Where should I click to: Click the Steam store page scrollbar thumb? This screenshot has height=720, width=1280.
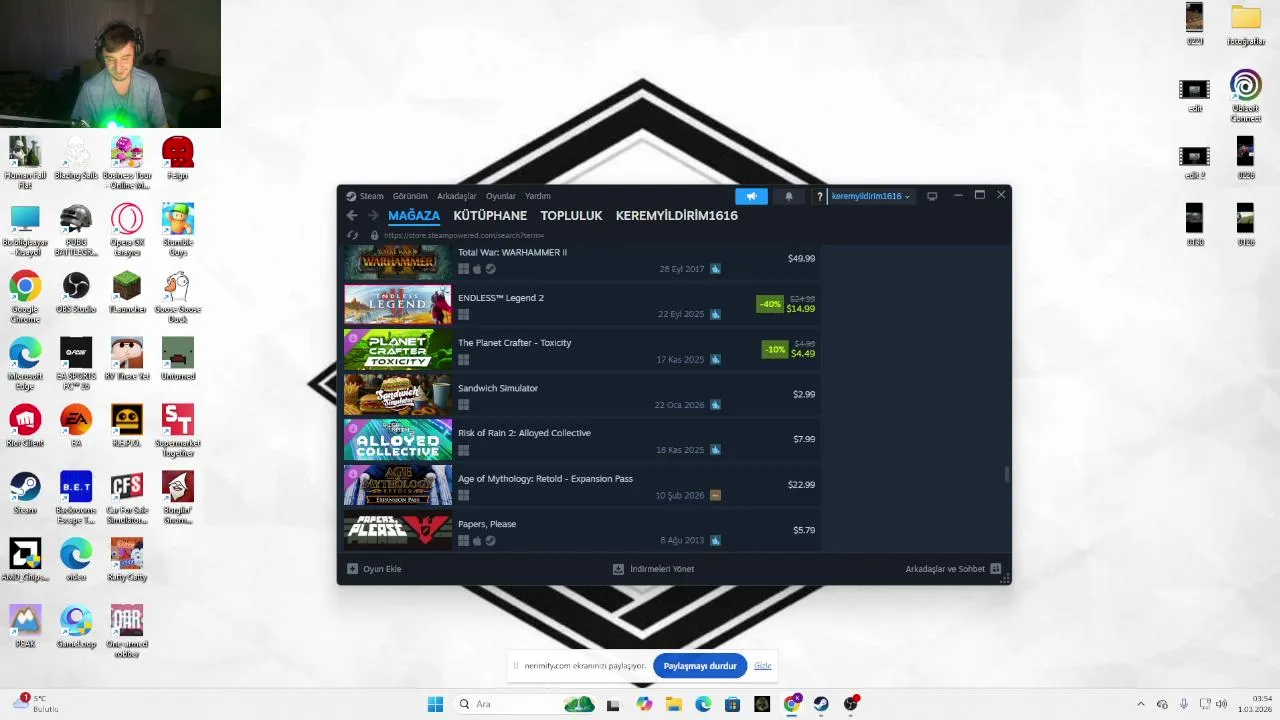[x=1007, y=474]
